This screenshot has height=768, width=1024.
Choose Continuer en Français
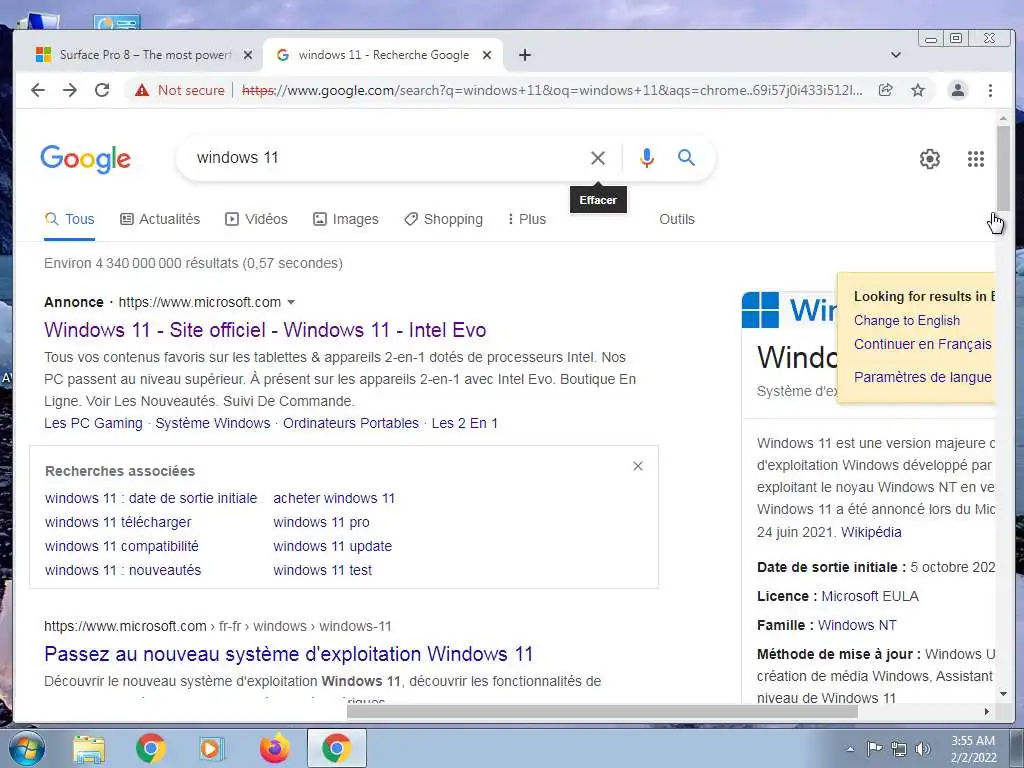922,344
